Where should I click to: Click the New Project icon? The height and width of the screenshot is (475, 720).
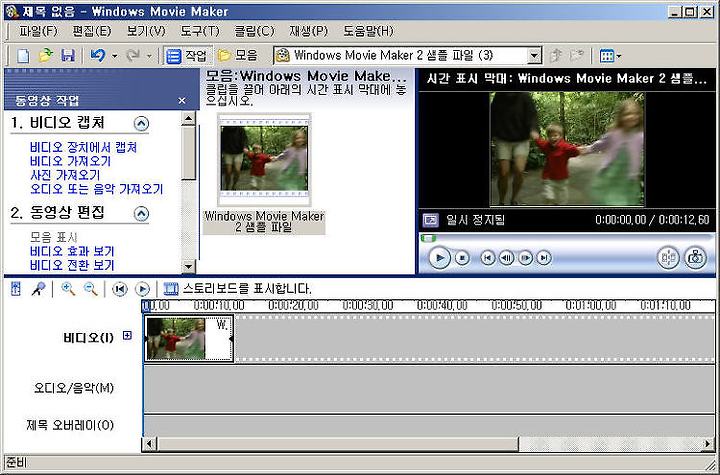(x=22, y=56)
